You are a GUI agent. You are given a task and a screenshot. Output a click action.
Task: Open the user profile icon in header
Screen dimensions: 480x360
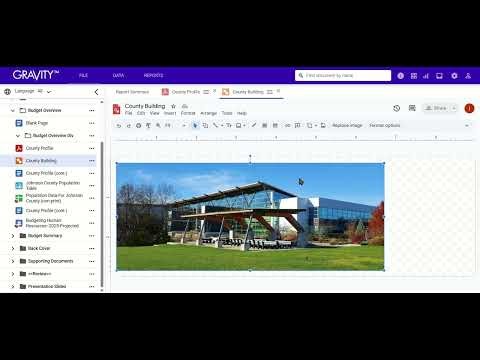[x=468, y=76]
